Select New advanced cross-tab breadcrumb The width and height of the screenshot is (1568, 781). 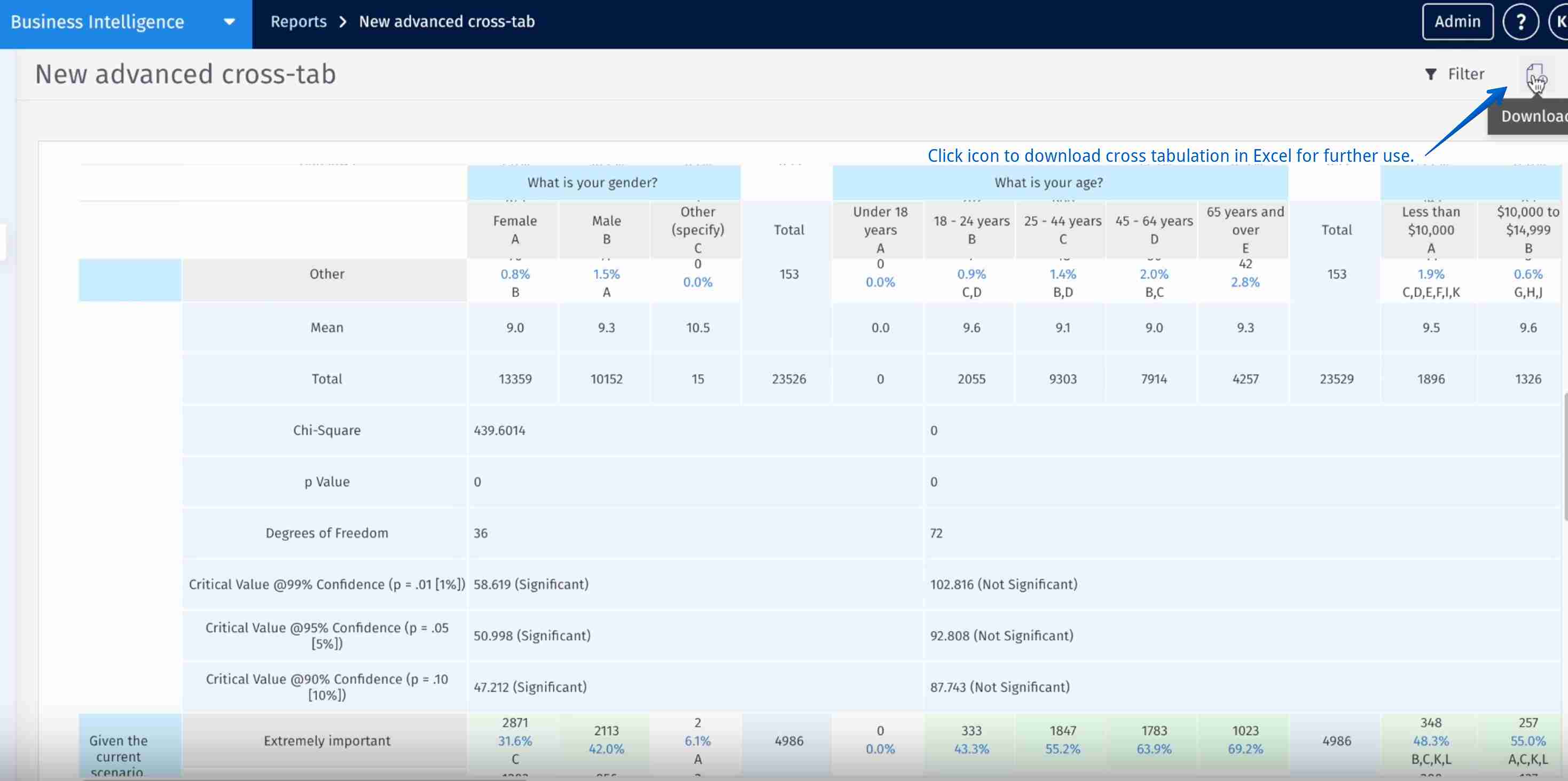446,22
